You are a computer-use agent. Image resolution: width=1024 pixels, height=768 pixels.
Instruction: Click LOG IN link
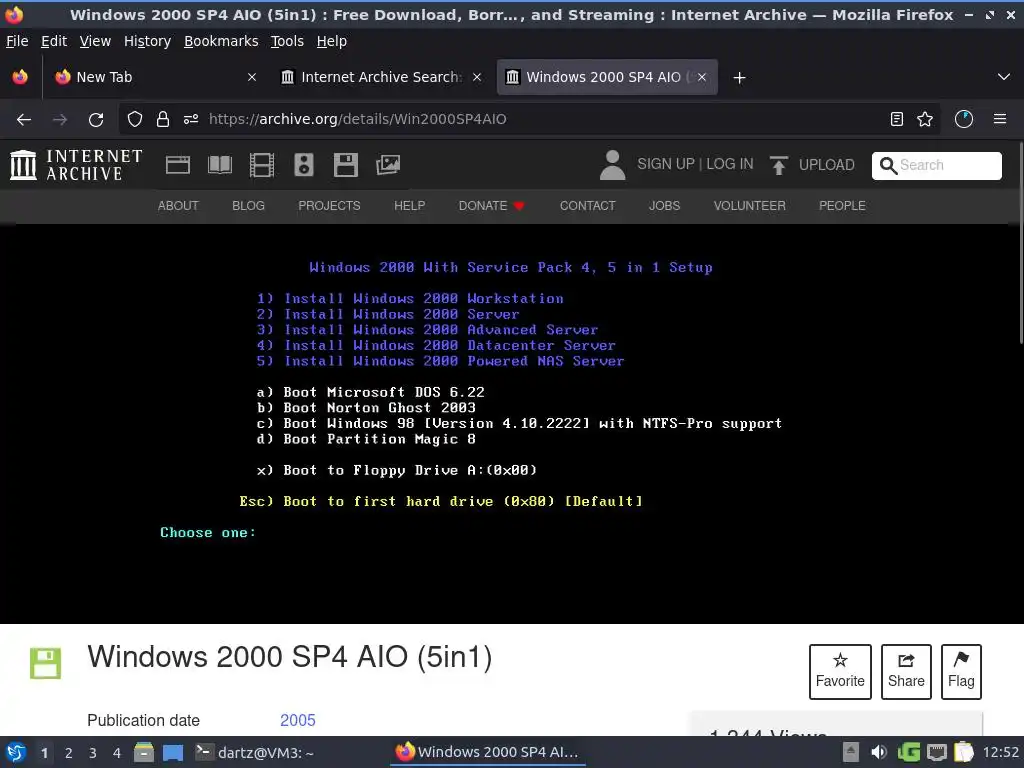click(729, 164)
